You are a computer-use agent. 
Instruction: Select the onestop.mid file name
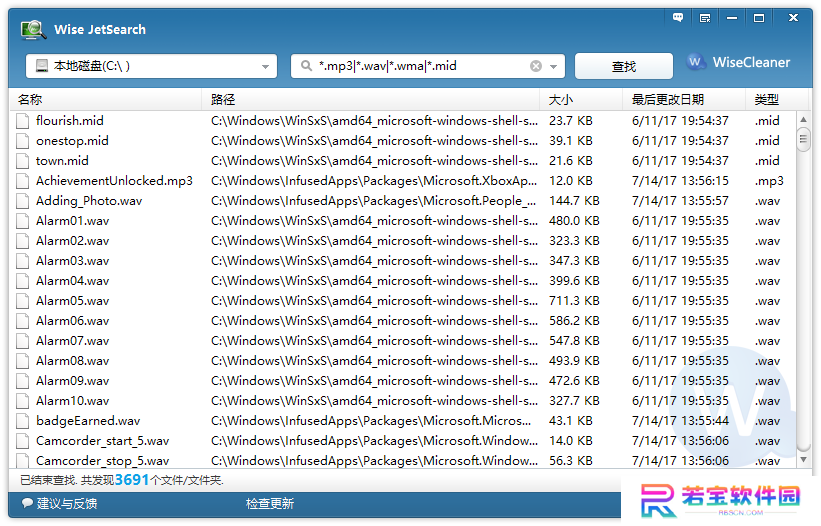pos(72,141)
